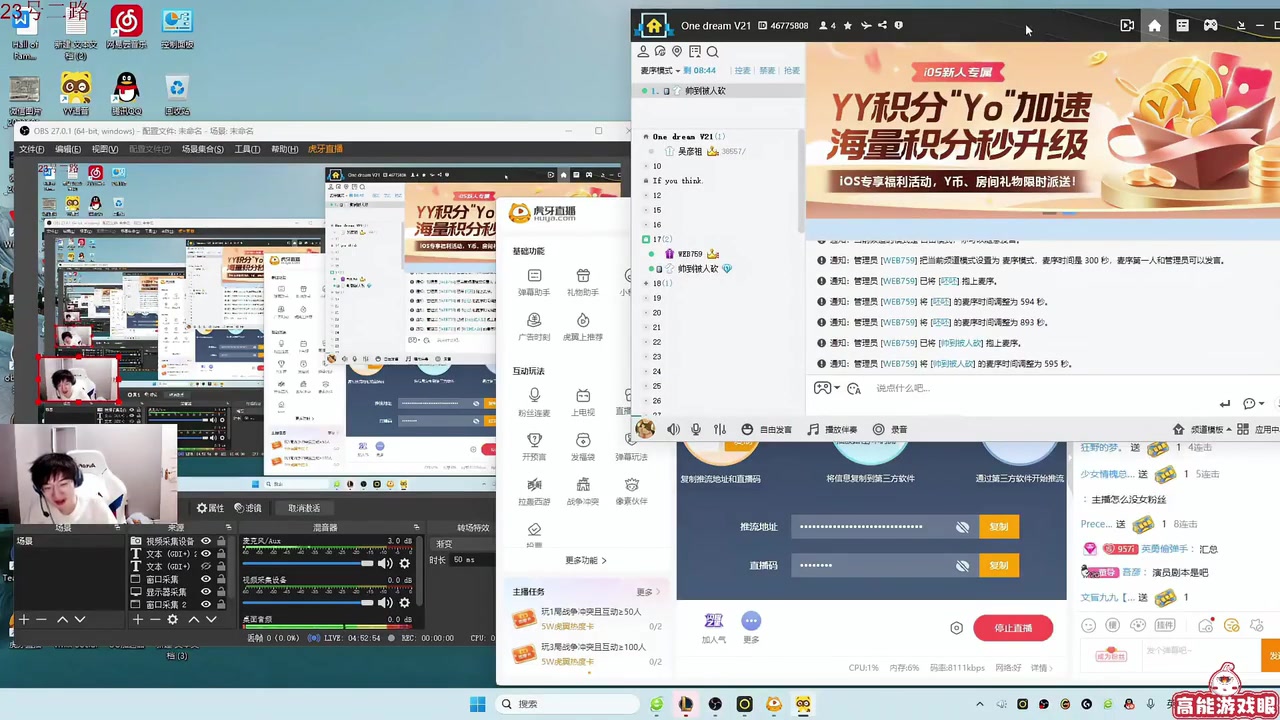1280x720 pixels.
Task: Open 粉丝连麦 in Huya interactive features
Action: 534,403
